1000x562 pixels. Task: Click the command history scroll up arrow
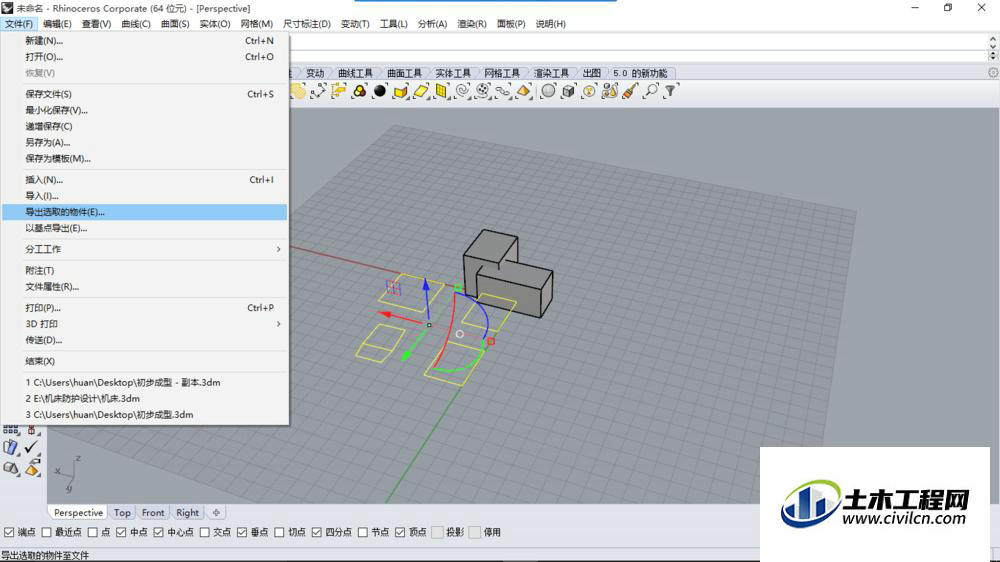pyautogui.click(x=993, y=40)
